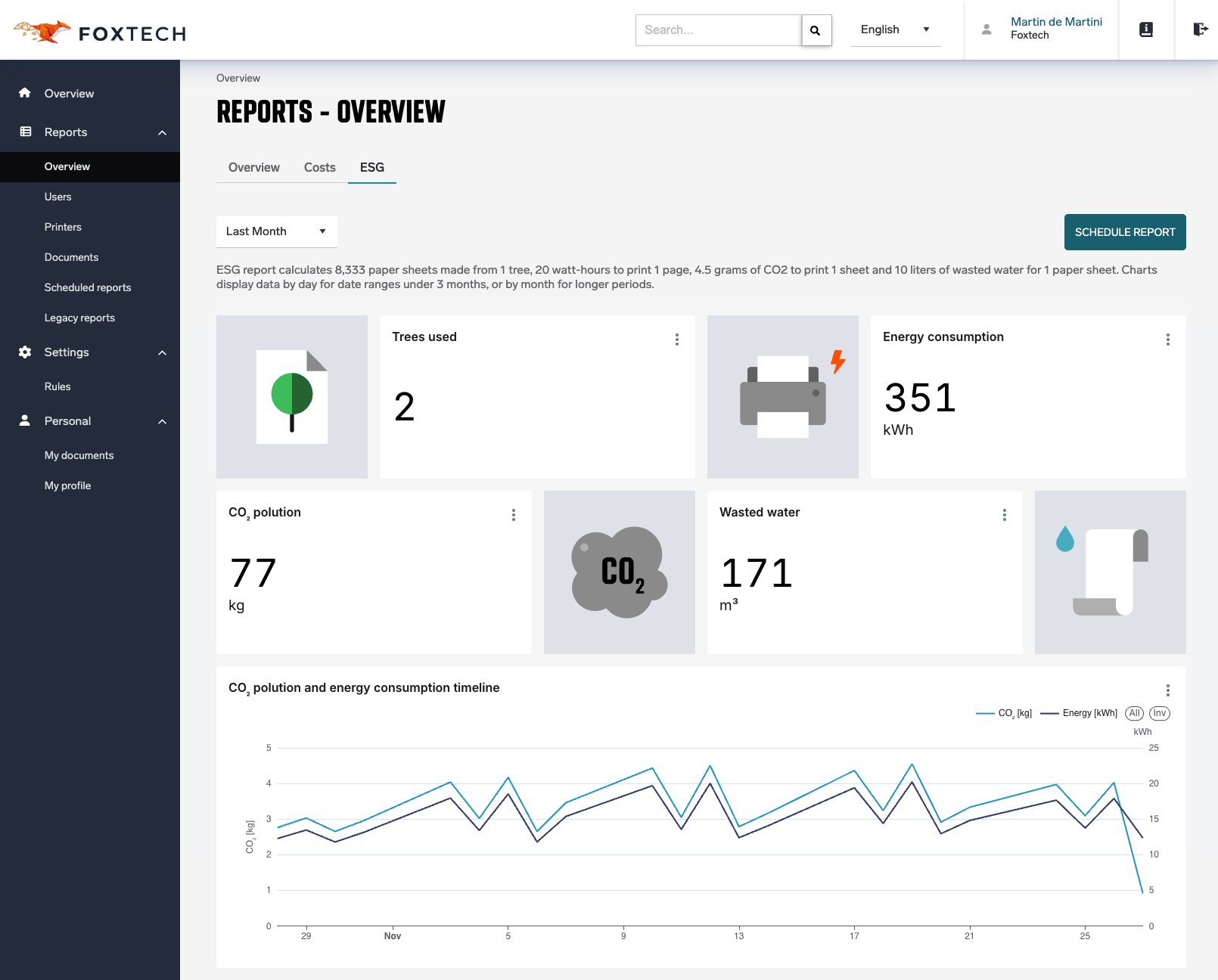1218x980 pixels.
Task: Click the search magnifier button
Action: pyautogui.click(x=816, y=30)
